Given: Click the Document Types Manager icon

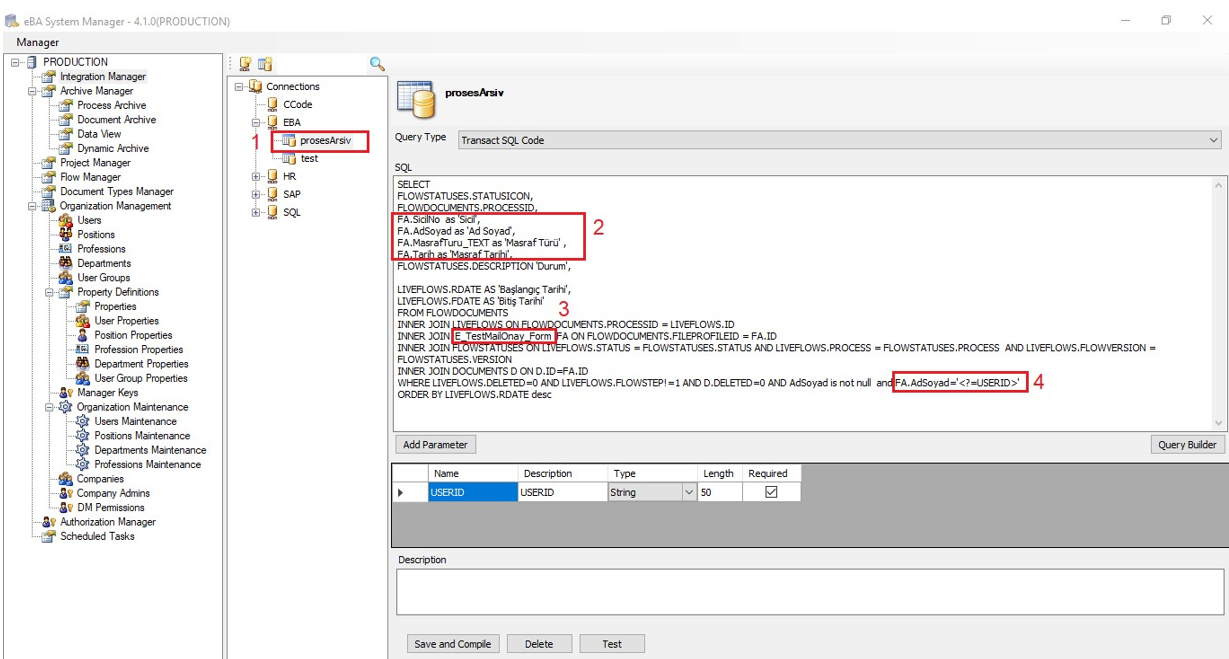Looking at the screenshot, I should coord(48,191).
